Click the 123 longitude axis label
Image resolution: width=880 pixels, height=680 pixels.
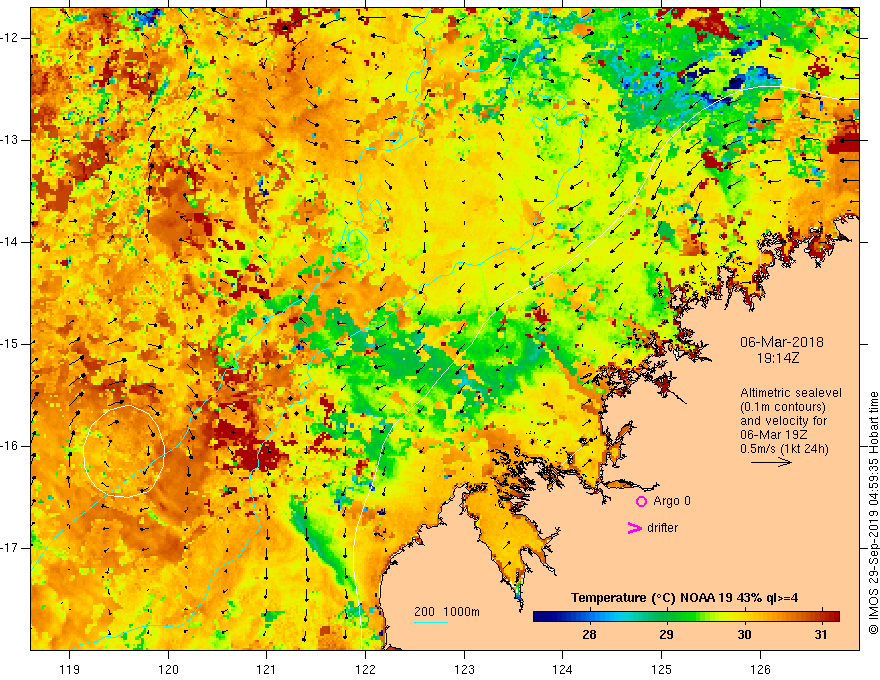coord(464,669)
